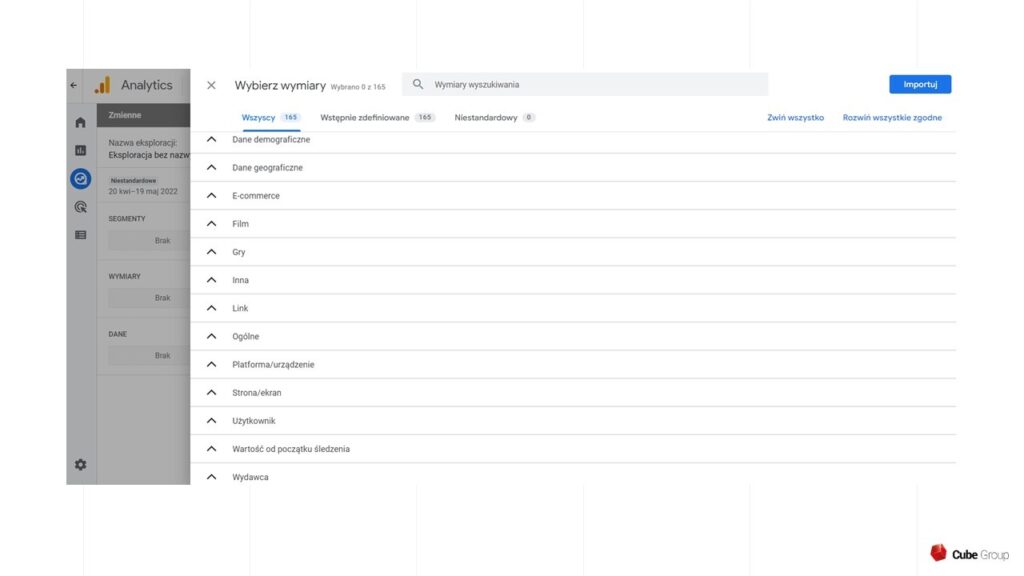Viewport: 1024px width, 576px height.
Task: Collapse the Dane geograficzne chevron
Action: tap(211, 167)
